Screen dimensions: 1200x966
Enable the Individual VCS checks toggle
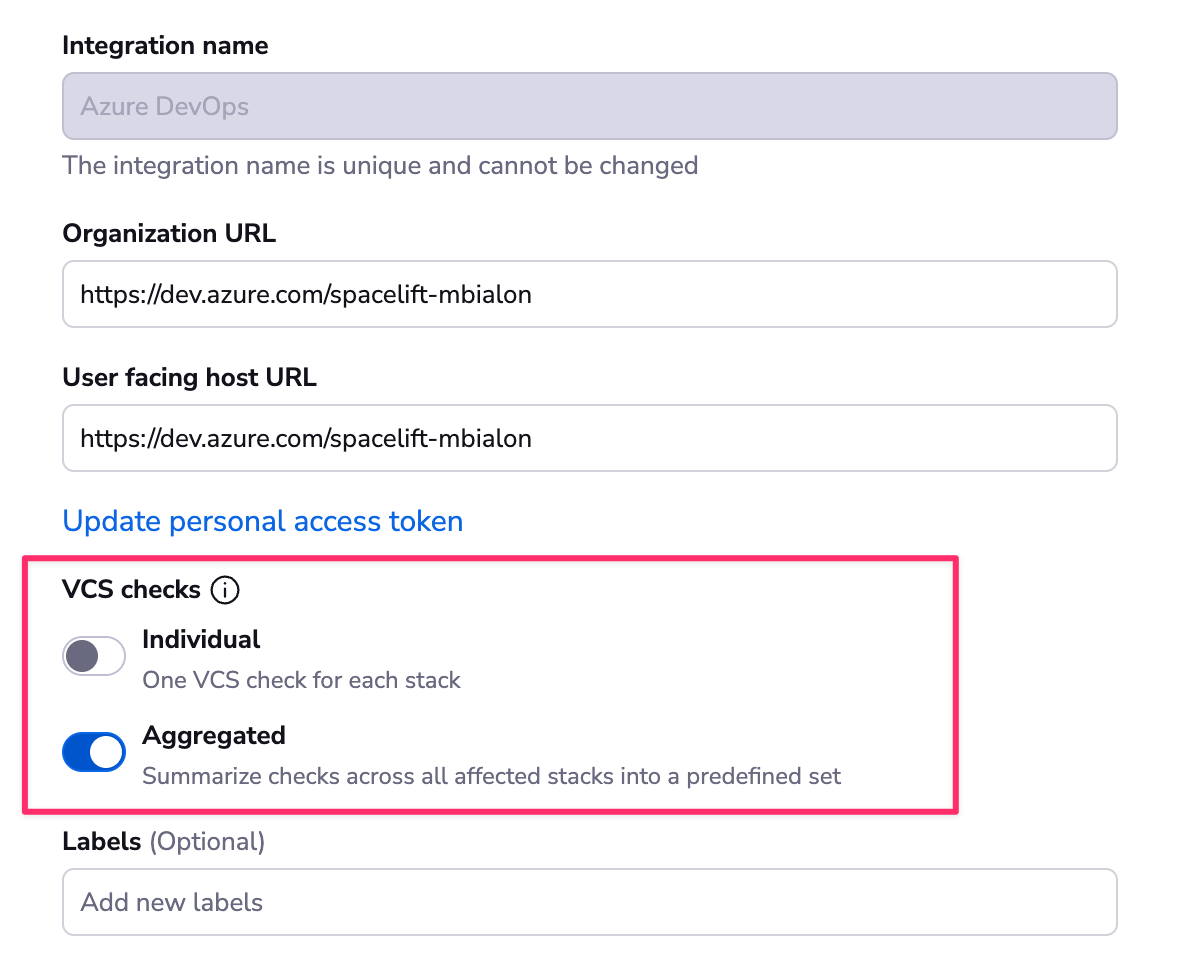pos(93,656)
